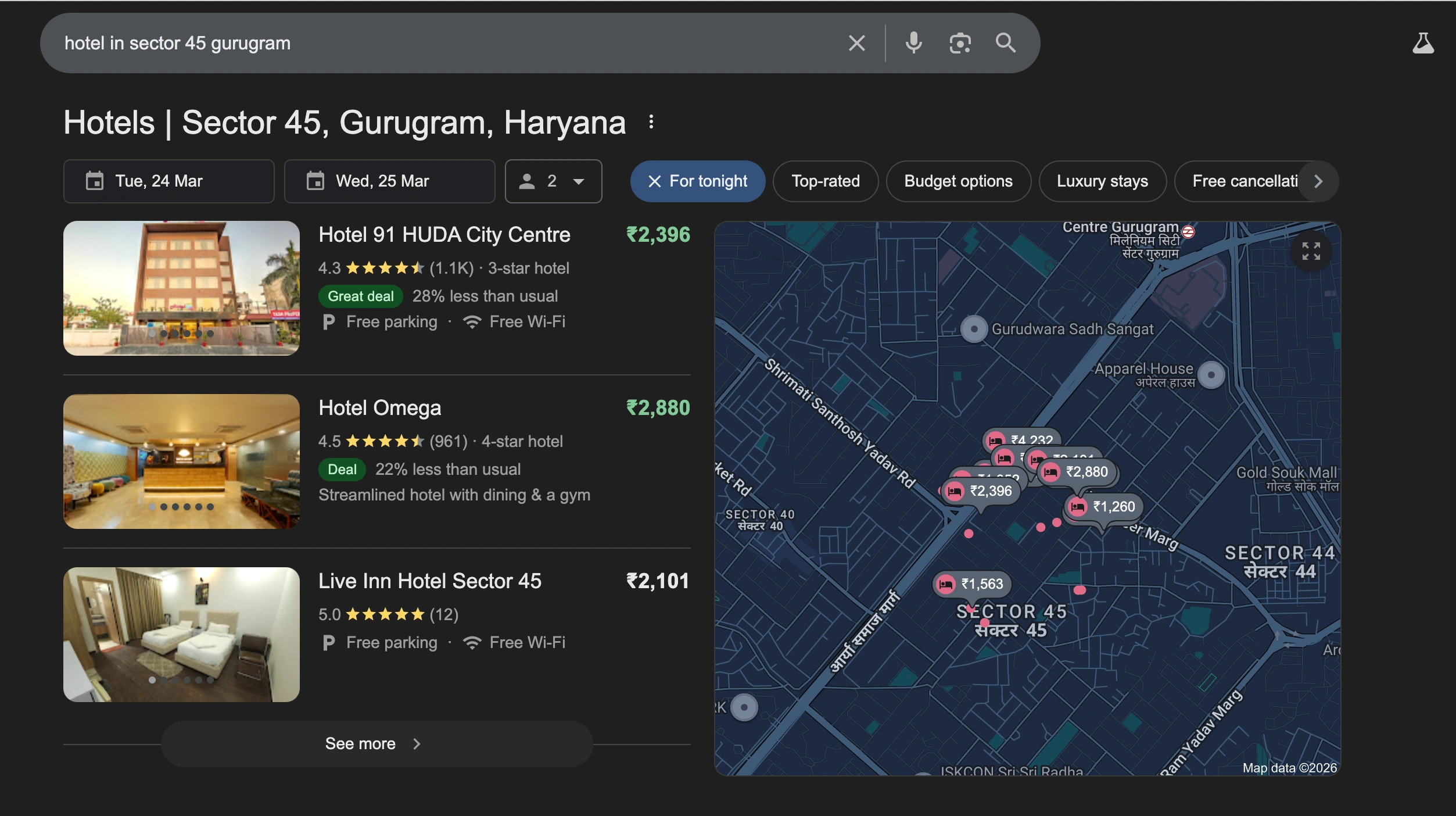
Task: Start voice search with microphone icon
Action: [x=913, y=43]
